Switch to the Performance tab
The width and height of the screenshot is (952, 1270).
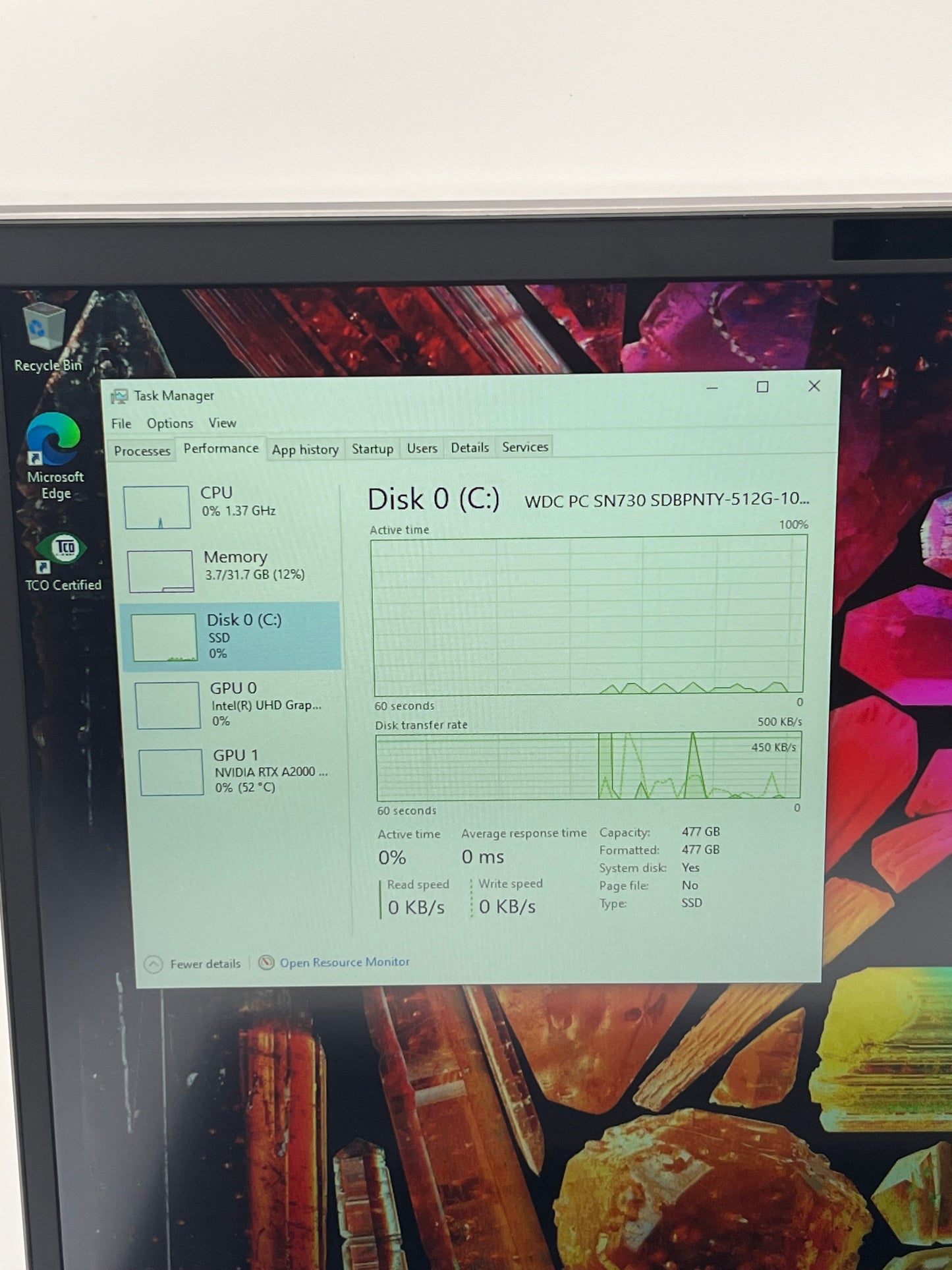tap(221, 449)
